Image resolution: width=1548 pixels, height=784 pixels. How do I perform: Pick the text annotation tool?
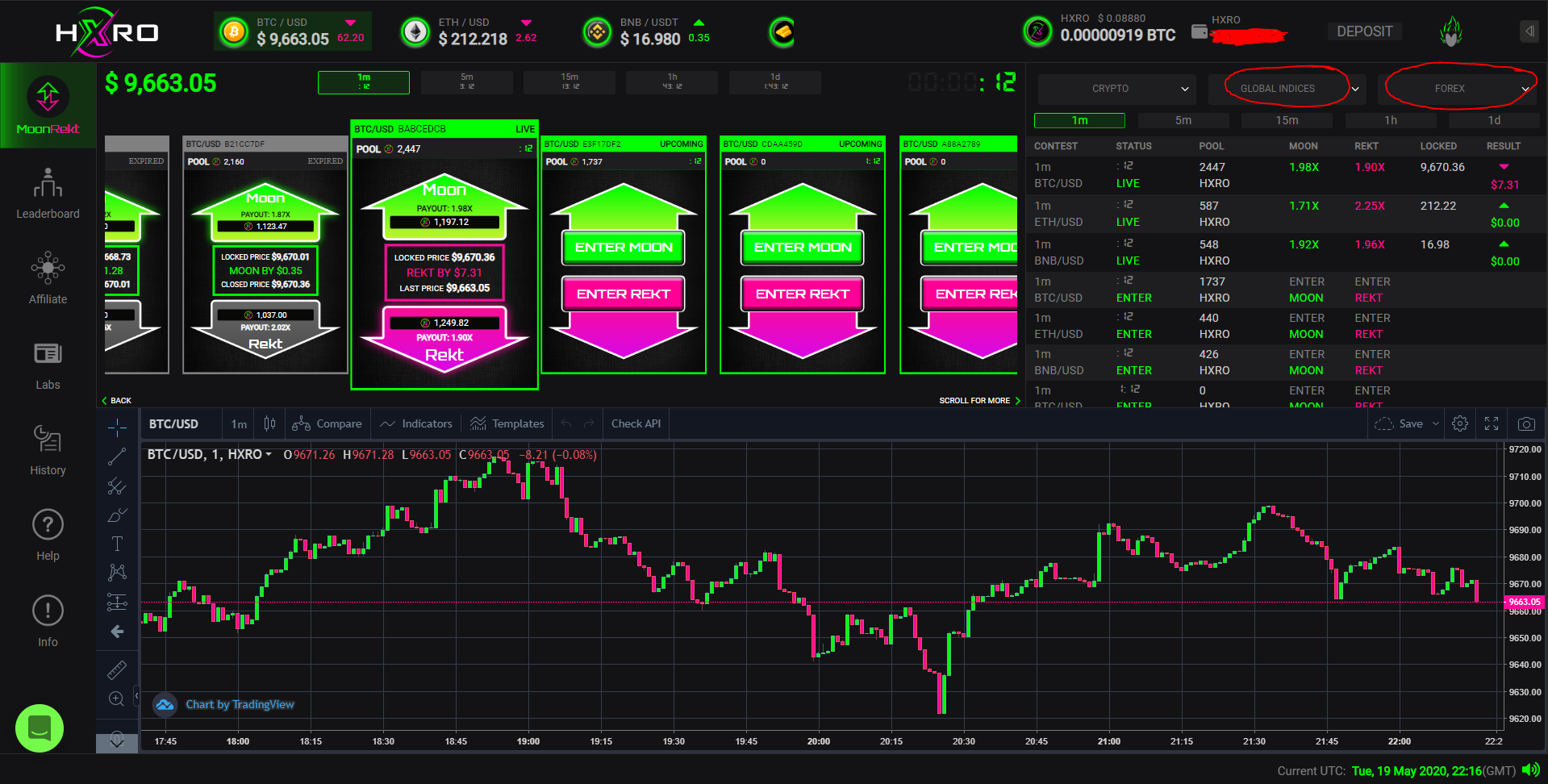117,544
